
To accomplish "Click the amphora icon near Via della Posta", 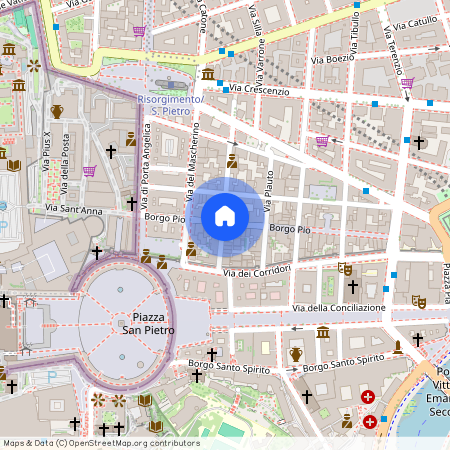I will click(x=57, y=112).
